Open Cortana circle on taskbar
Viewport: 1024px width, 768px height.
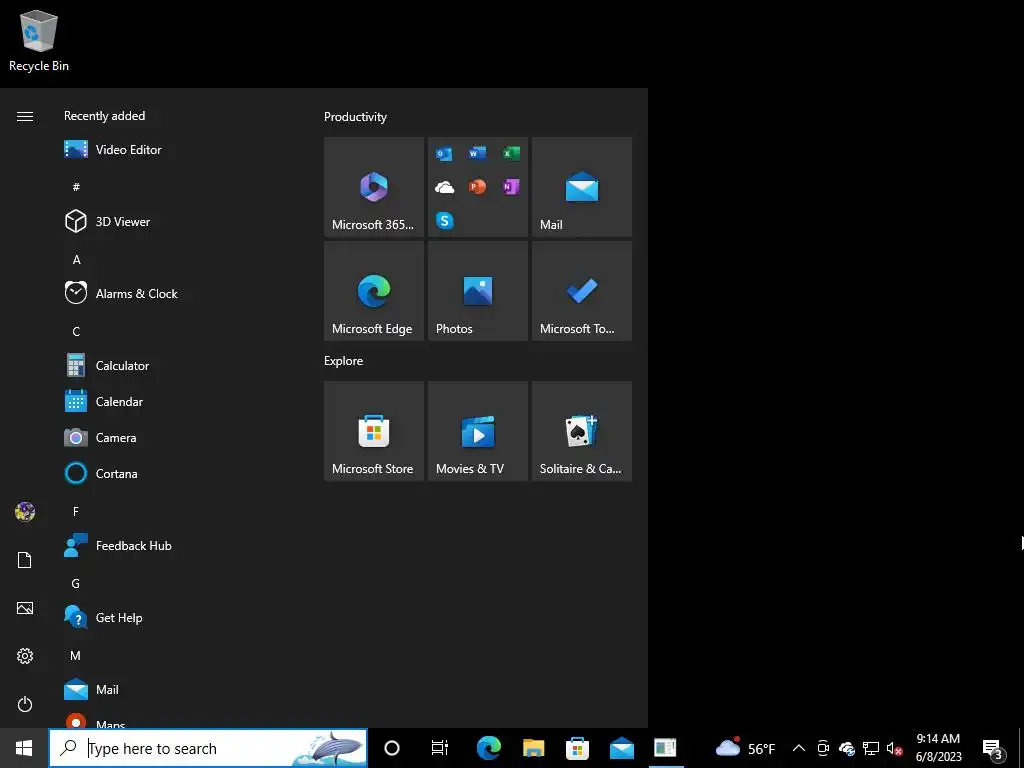coord(392,748)
